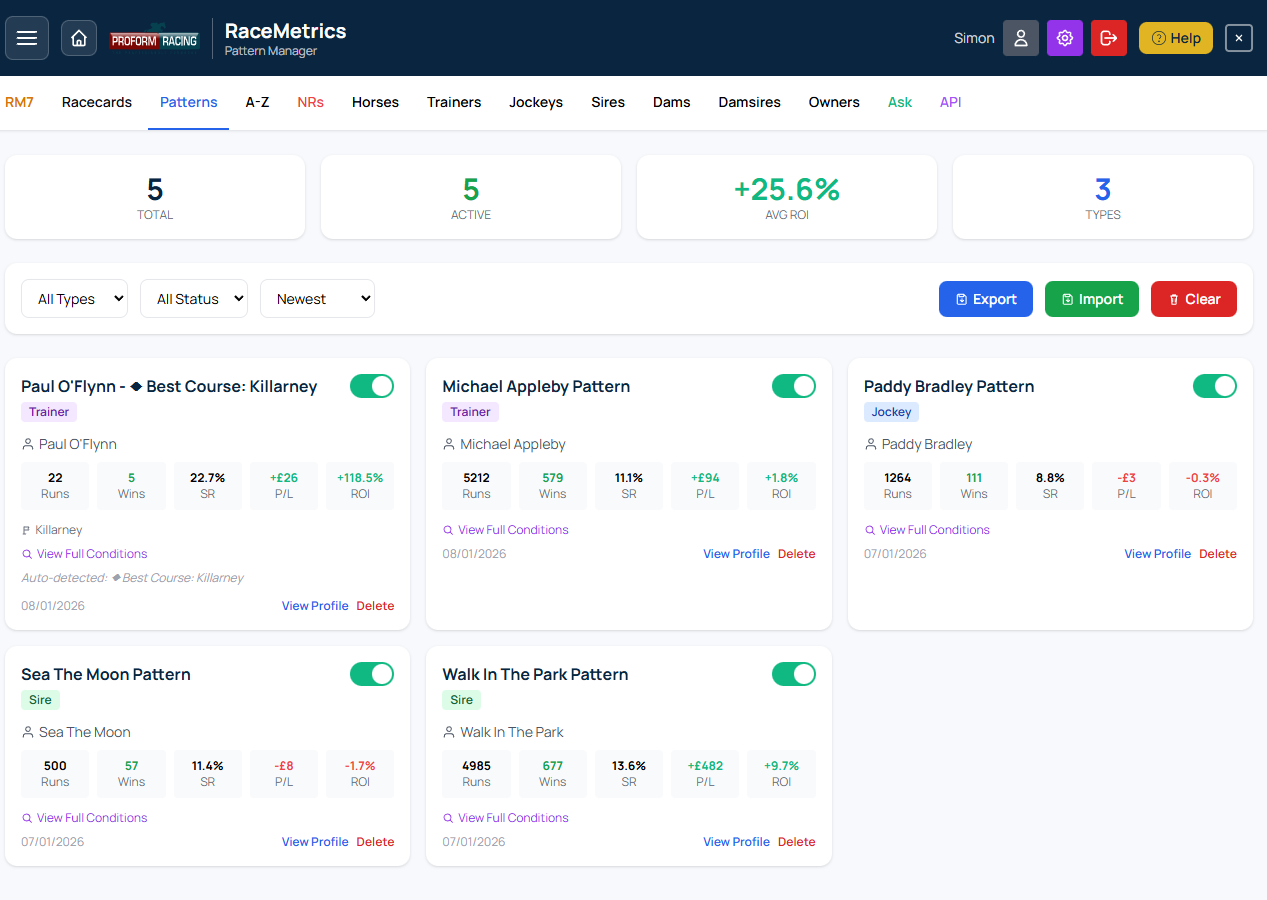Open the settings gear icon
The image size is (1267, 900).
coord(1064,37)
